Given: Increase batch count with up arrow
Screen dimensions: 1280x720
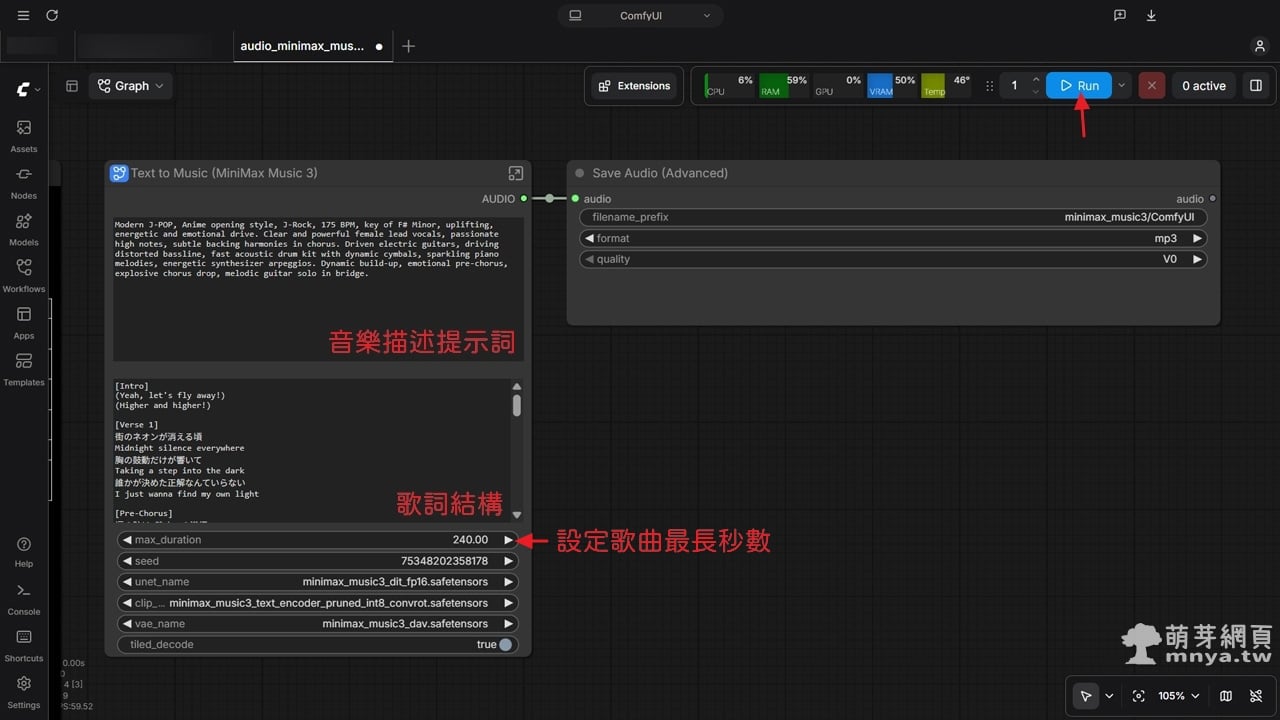Looking at the screenshot, I should [1036, 80].
